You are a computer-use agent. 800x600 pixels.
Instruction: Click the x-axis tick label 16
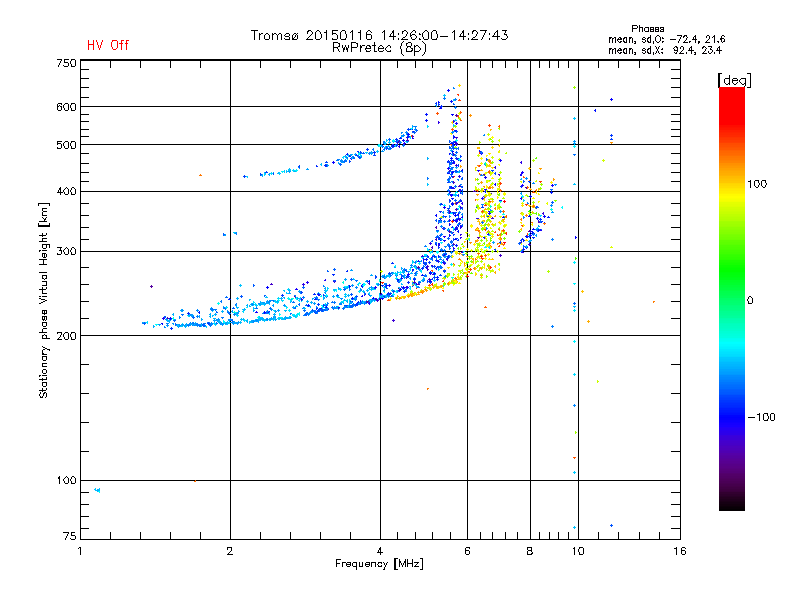coord(680,551)
